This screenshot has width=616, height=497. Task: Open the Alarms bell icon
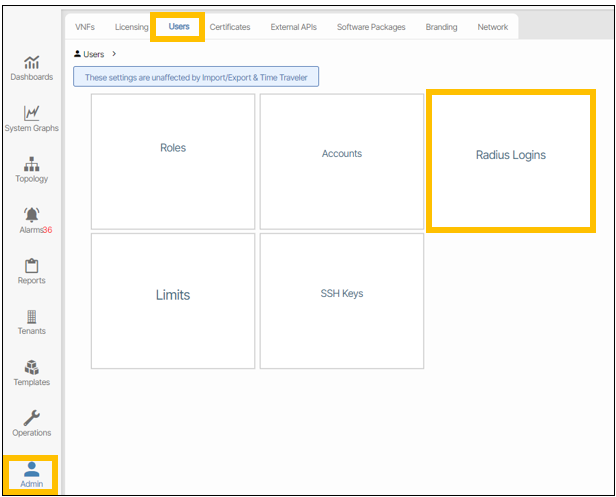coord(31,214)
